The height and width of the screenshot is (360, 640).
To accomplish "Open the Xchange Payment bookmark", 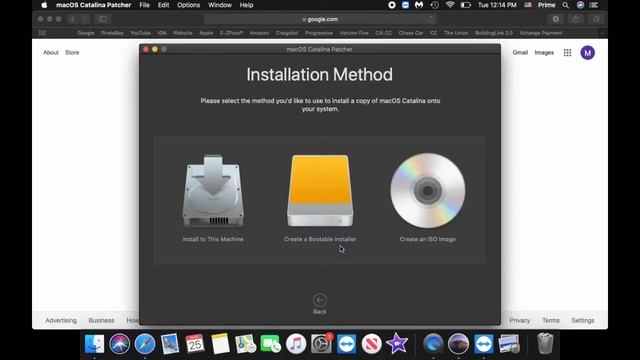I will pyautogui.click(x=541, y=33).
